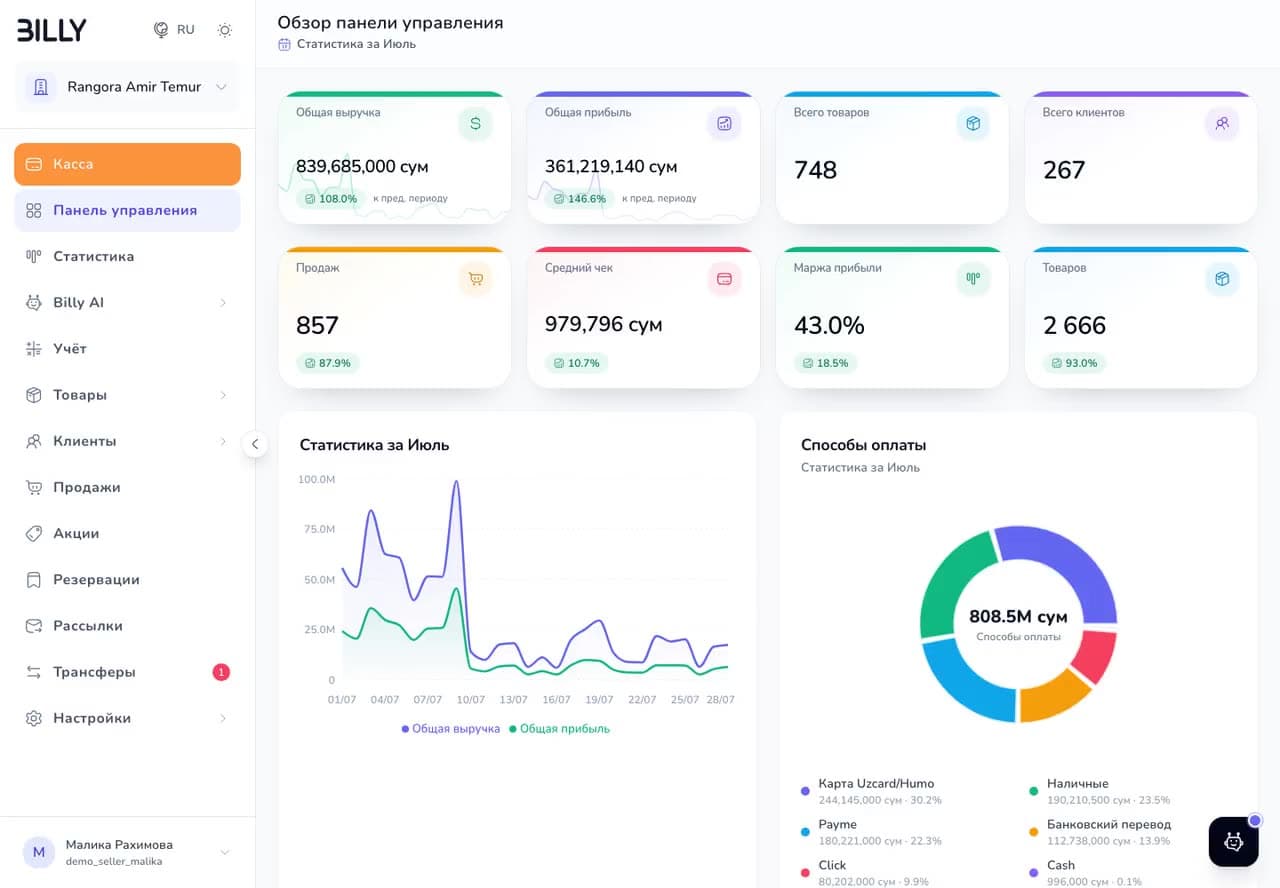Toggle Общая прибыль legend series
1280x888 pixels.
coord(560,729)
